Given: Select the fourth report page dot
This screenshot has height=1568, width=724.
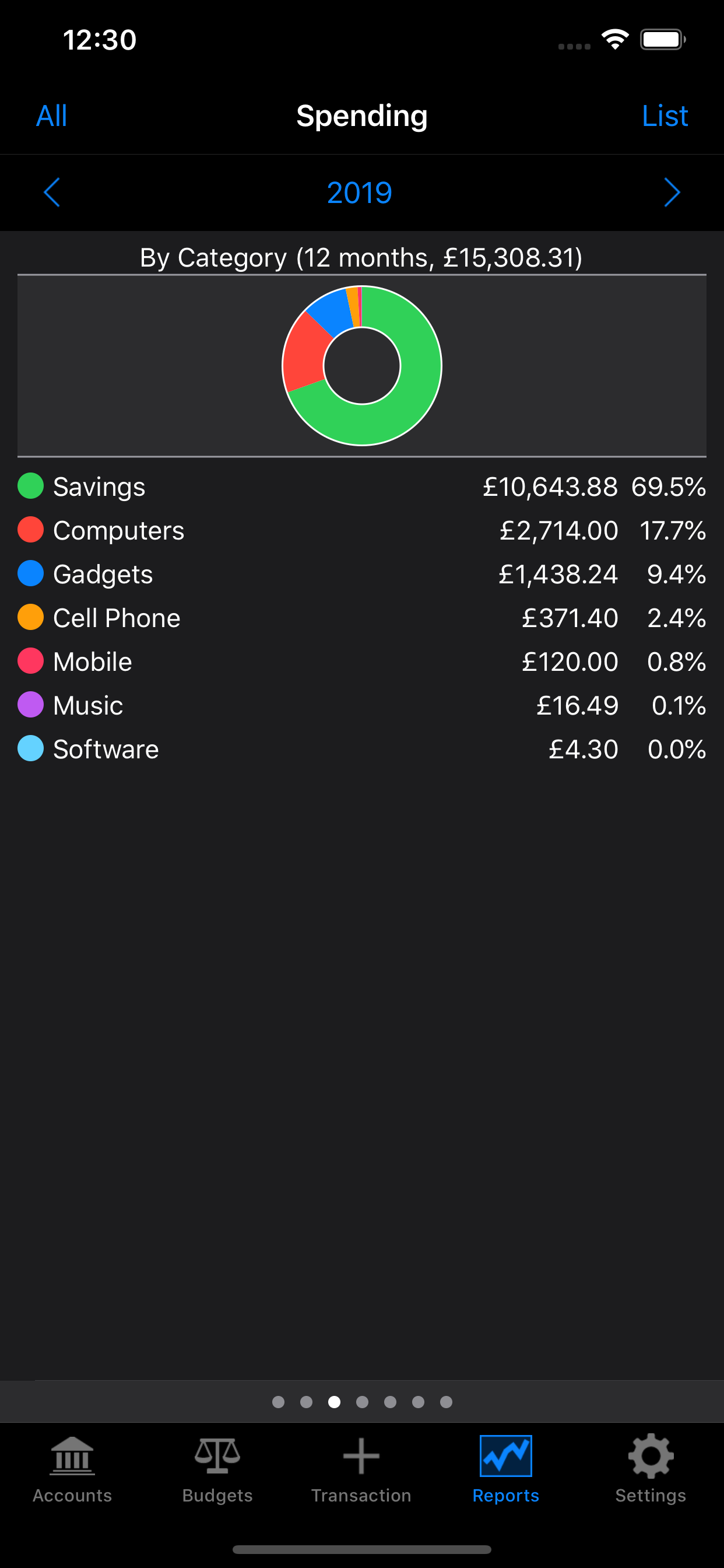Looking at the screenshot, I should tap(362, 1402).
